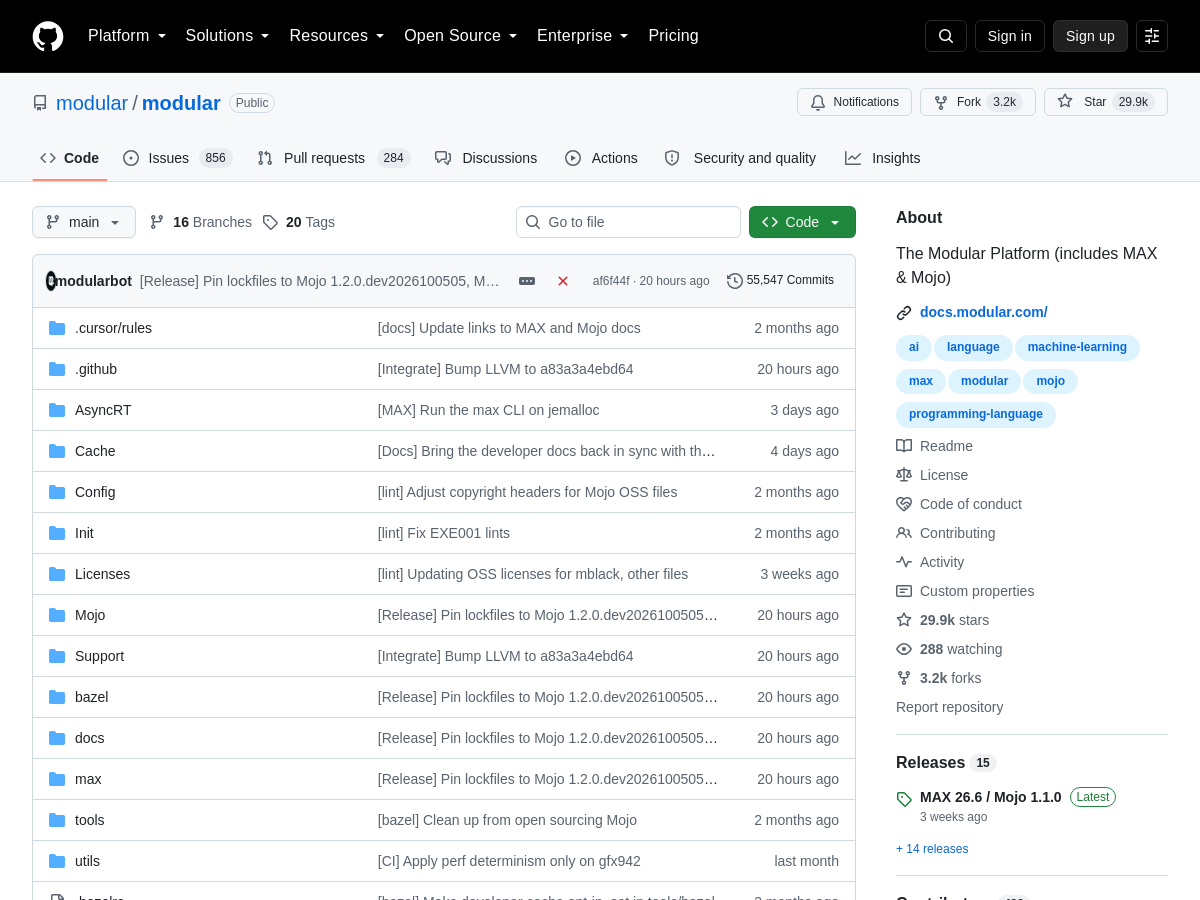Screen dimensions: 1200x900
Task: Open commit '[lint] Fix EXE001 lints'
Action: (444, 533)
